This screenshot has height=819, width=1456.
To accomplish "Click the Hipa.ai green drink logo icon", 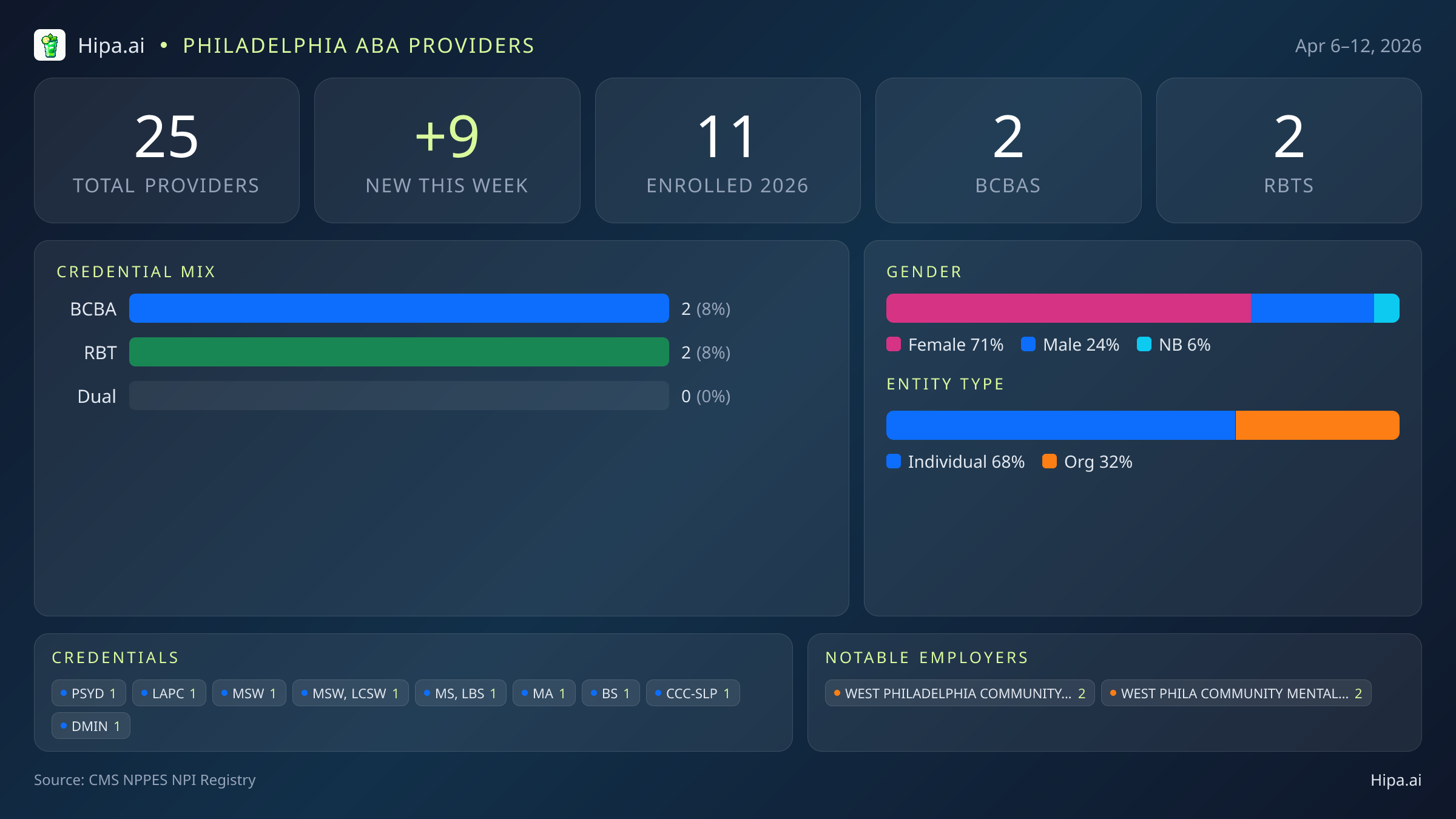I will [50, 45].
